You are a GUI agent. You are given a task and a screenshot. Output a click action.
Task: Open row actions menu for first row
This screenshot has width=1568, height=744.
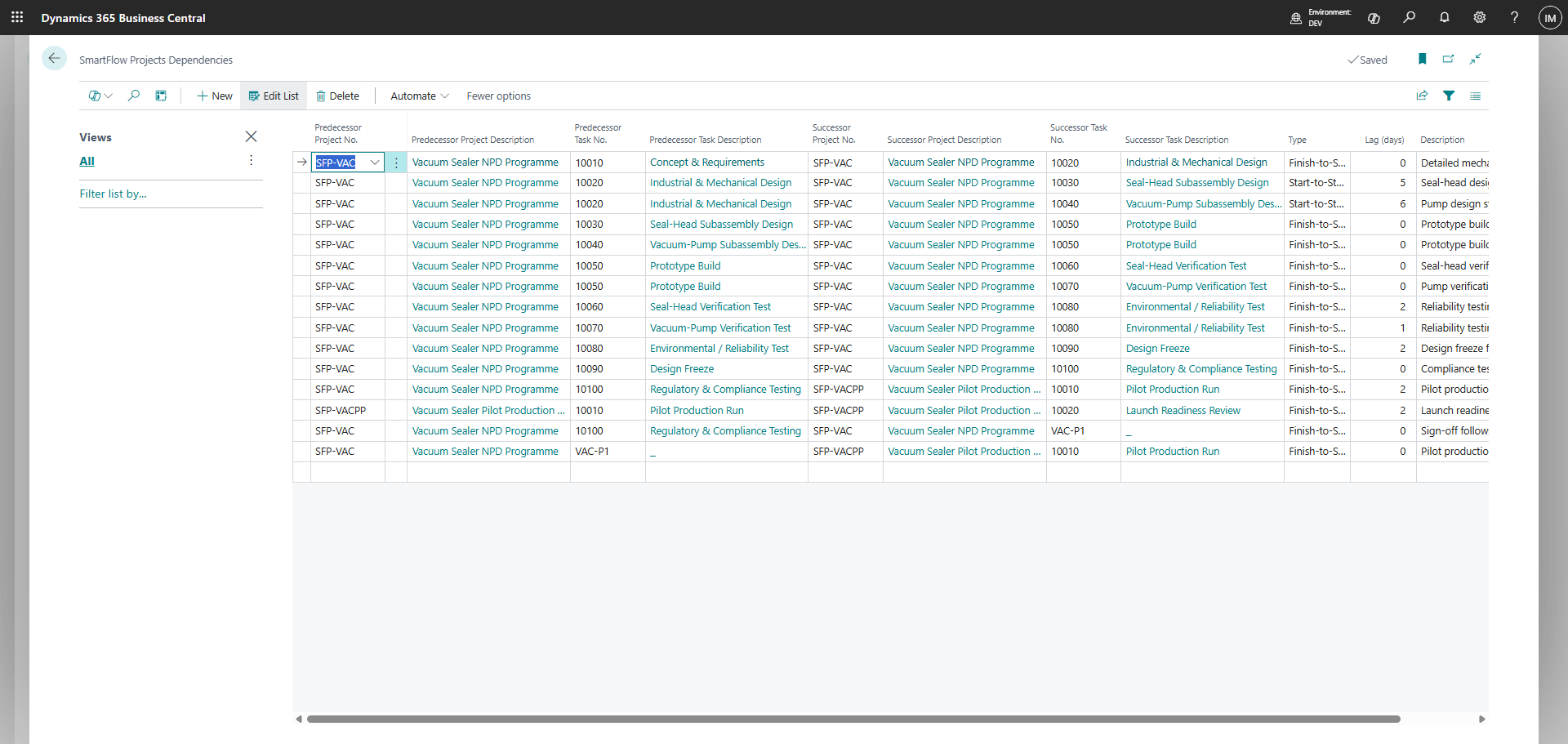tap(396, 163)
